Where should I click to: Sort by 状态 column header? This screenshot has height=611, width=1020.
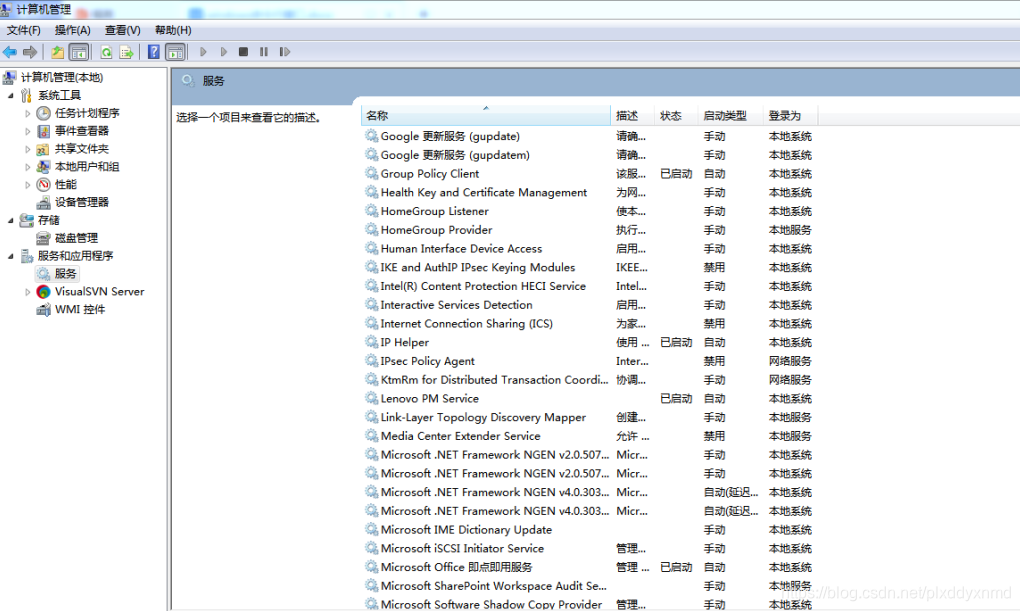[677, 116]
